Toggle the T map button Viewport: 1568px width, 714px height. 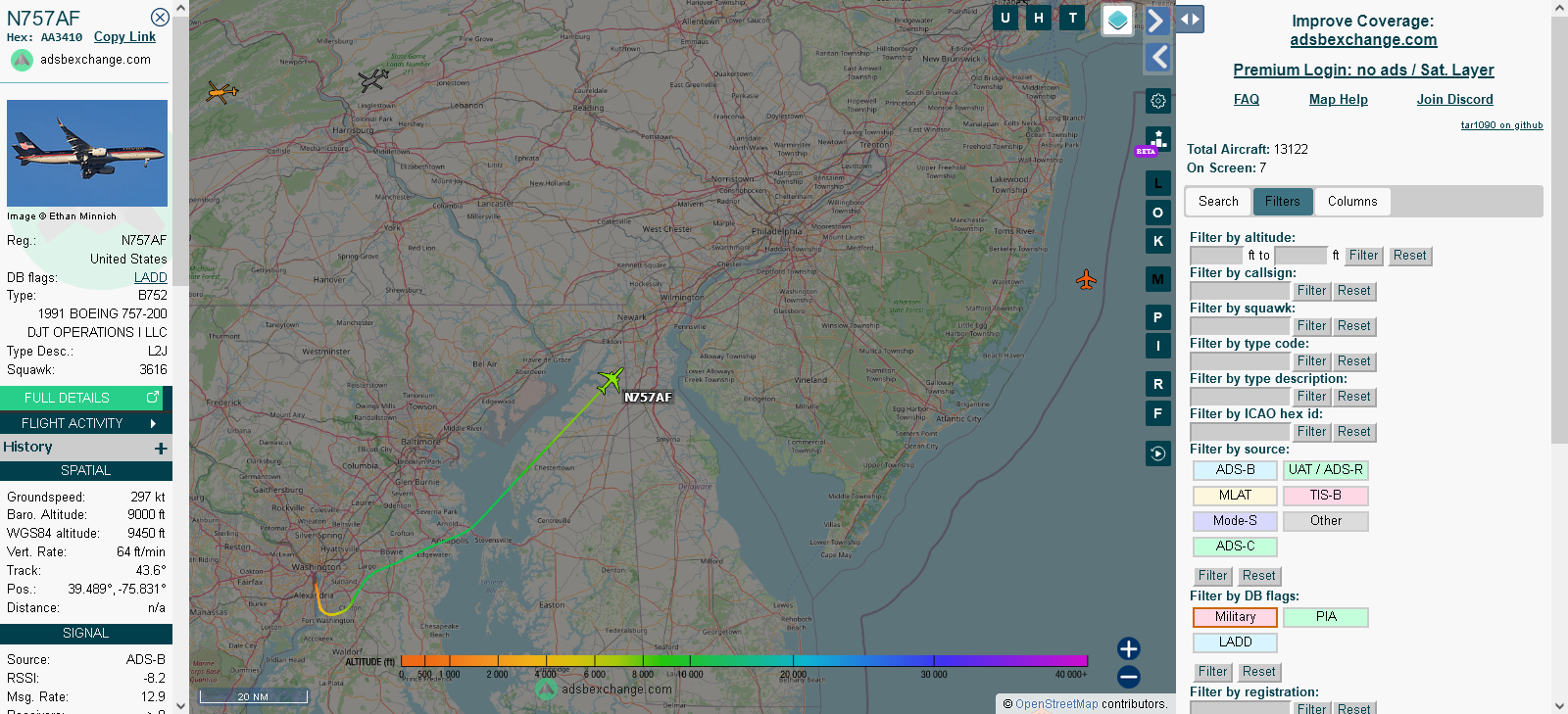click(x=1073, y=18)
